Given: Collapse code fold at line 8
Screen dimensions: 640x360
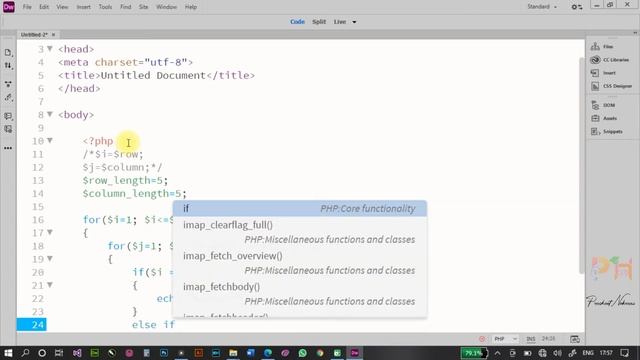Looking at the screenshot, I should click(50, 114).
